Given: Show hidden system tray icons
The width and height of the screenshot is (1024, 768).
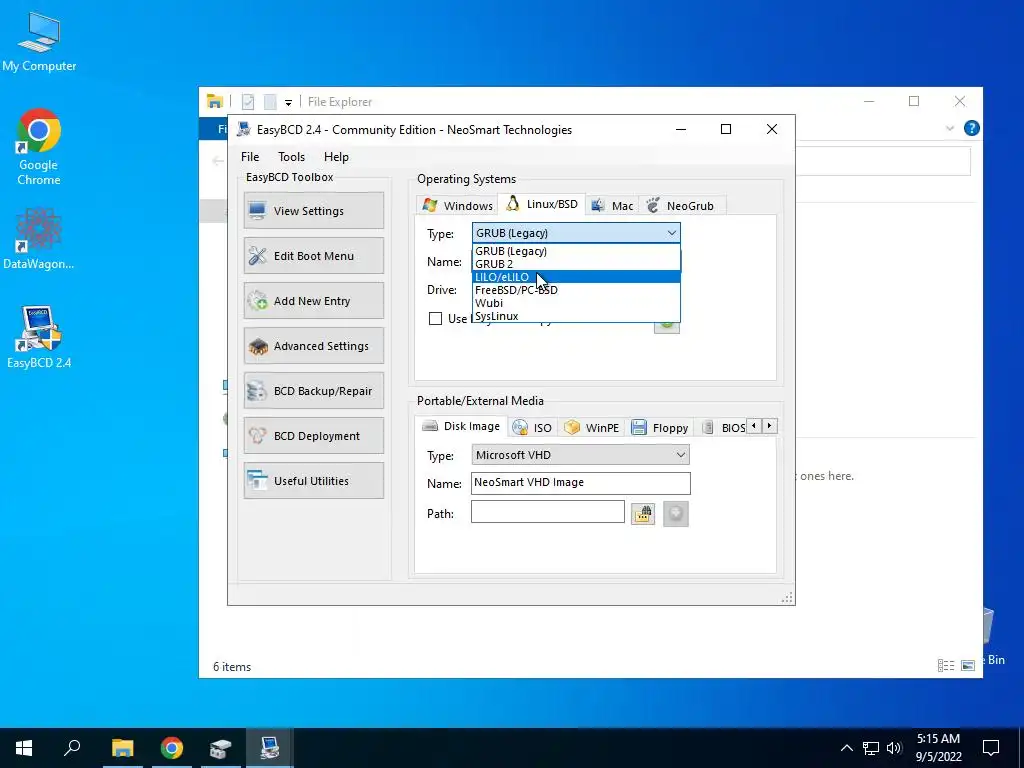Looking at the screenshot, I should (846, 748).
